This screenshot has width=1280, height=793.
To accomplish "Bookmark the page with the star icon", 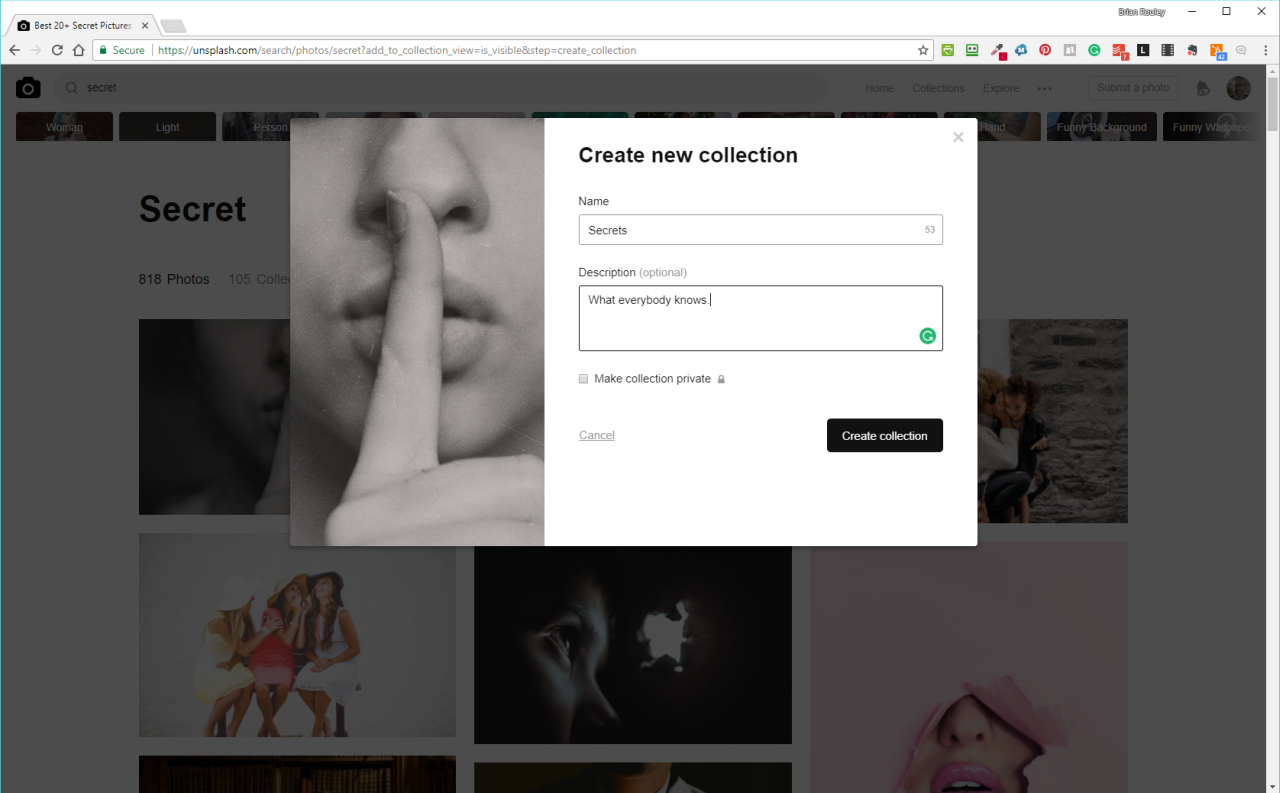I will pos(923,50).
